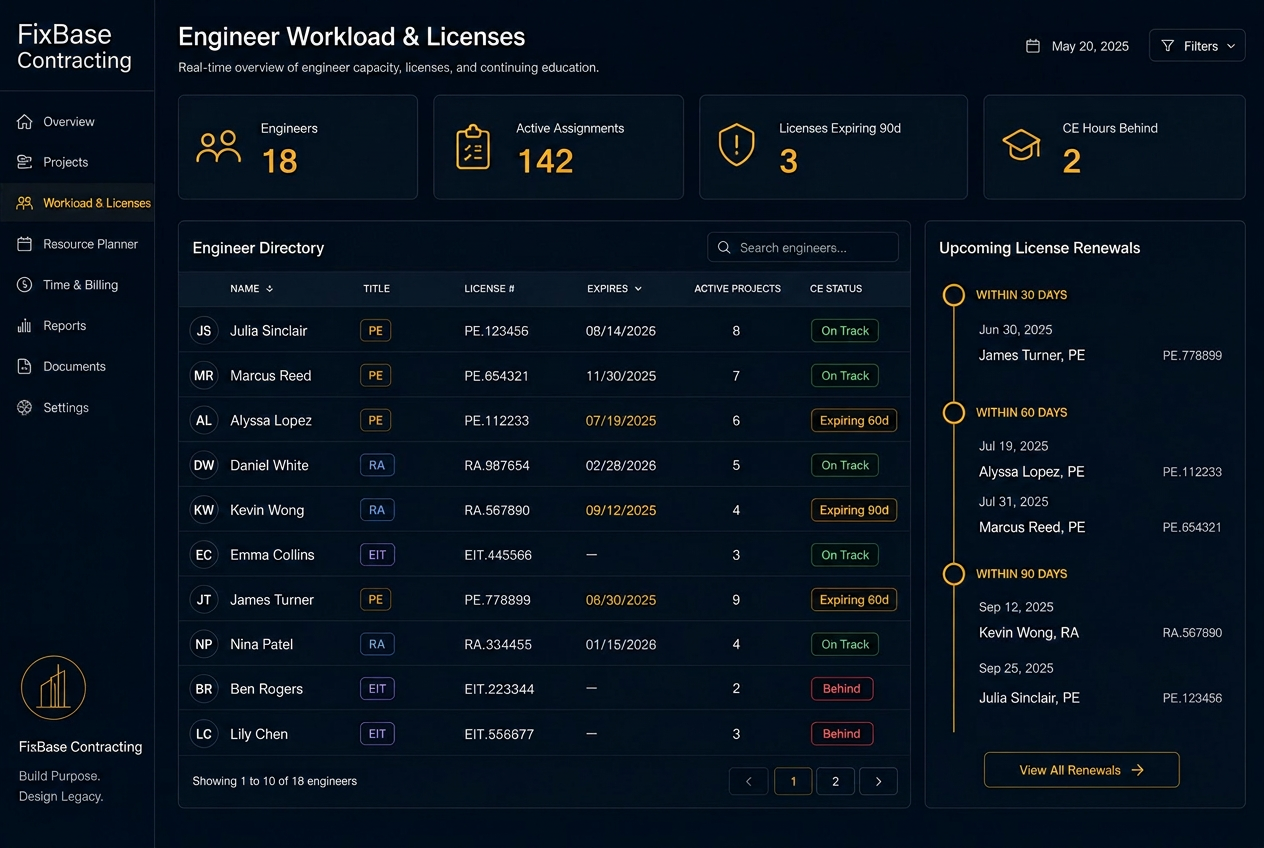Select page 2 in pagination

[x=835, y=782]
